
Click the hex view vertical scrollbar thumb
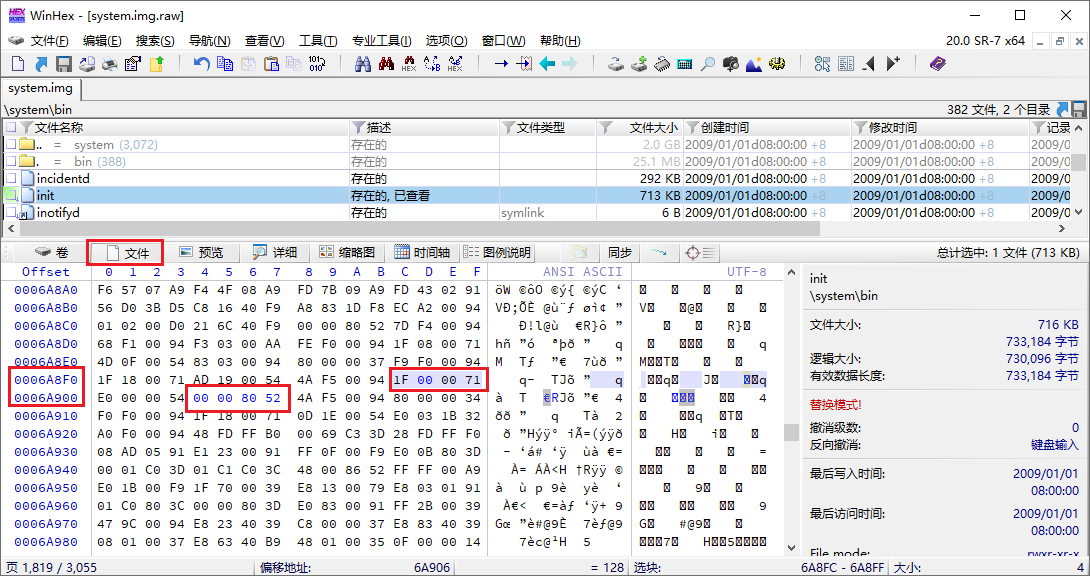pos(791,433)
